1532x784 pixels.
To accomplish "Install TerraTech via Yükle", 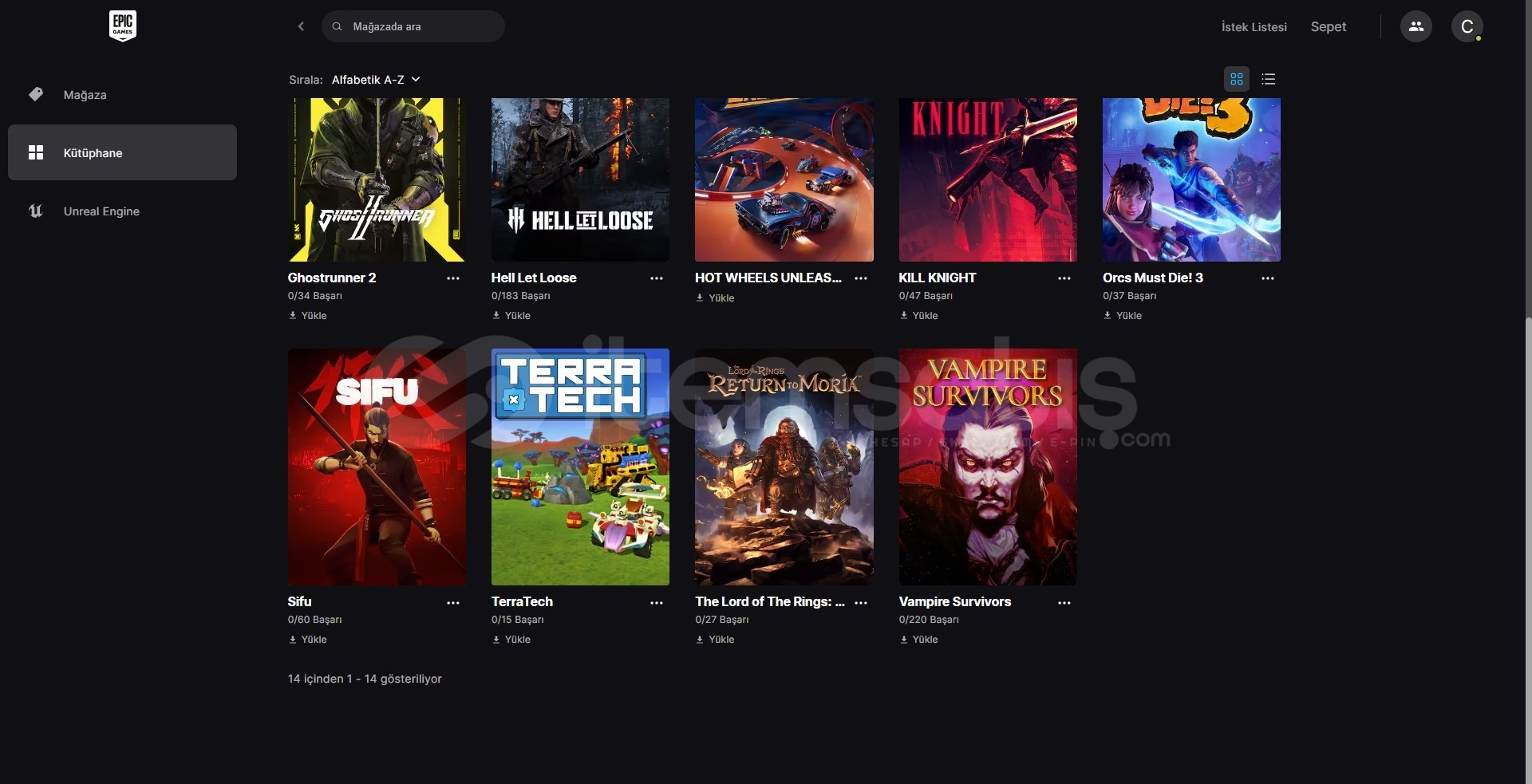I will [x=511, y=639].
